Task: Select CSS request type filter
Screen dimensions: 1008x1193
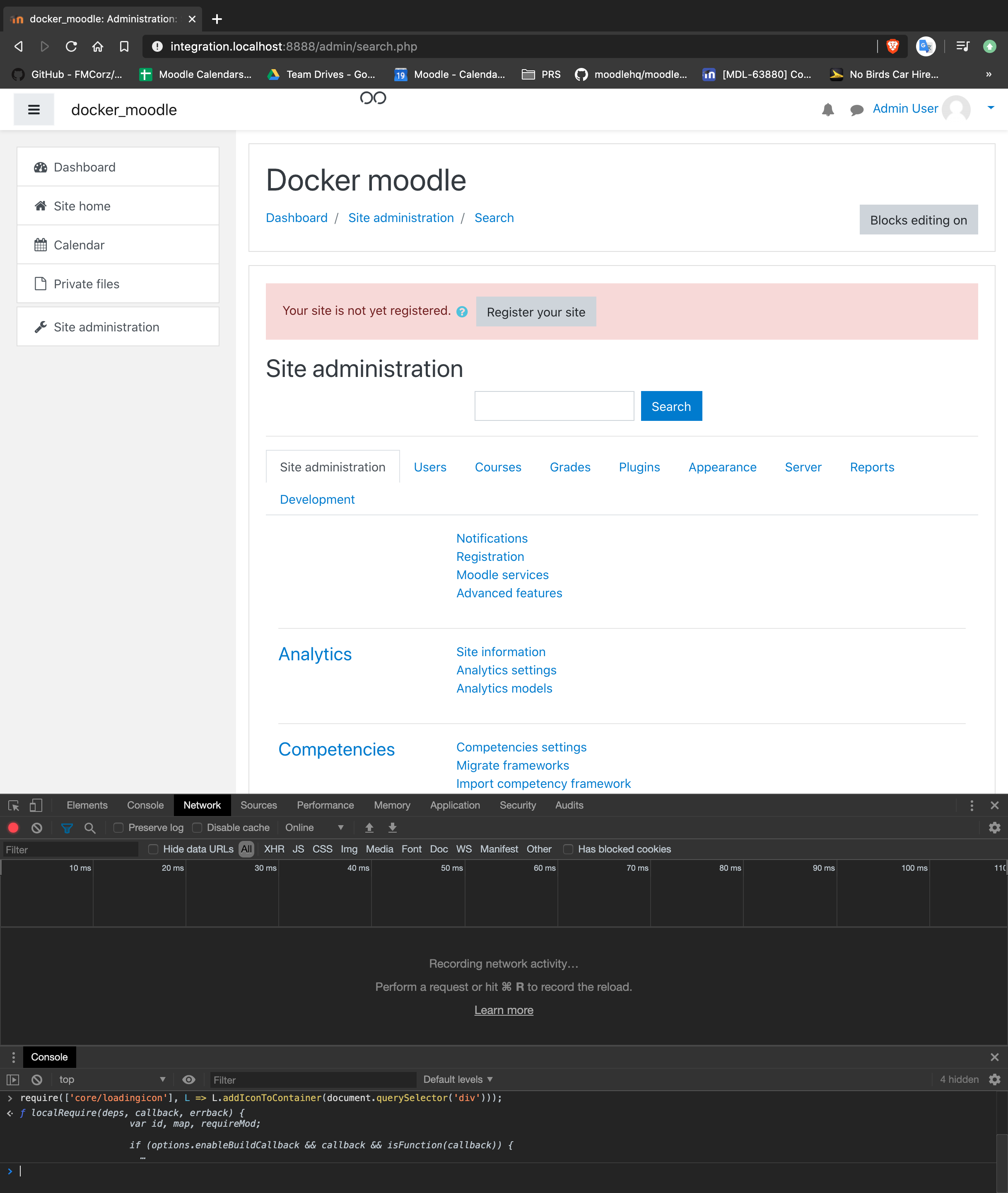Action: tap(322, 849)
